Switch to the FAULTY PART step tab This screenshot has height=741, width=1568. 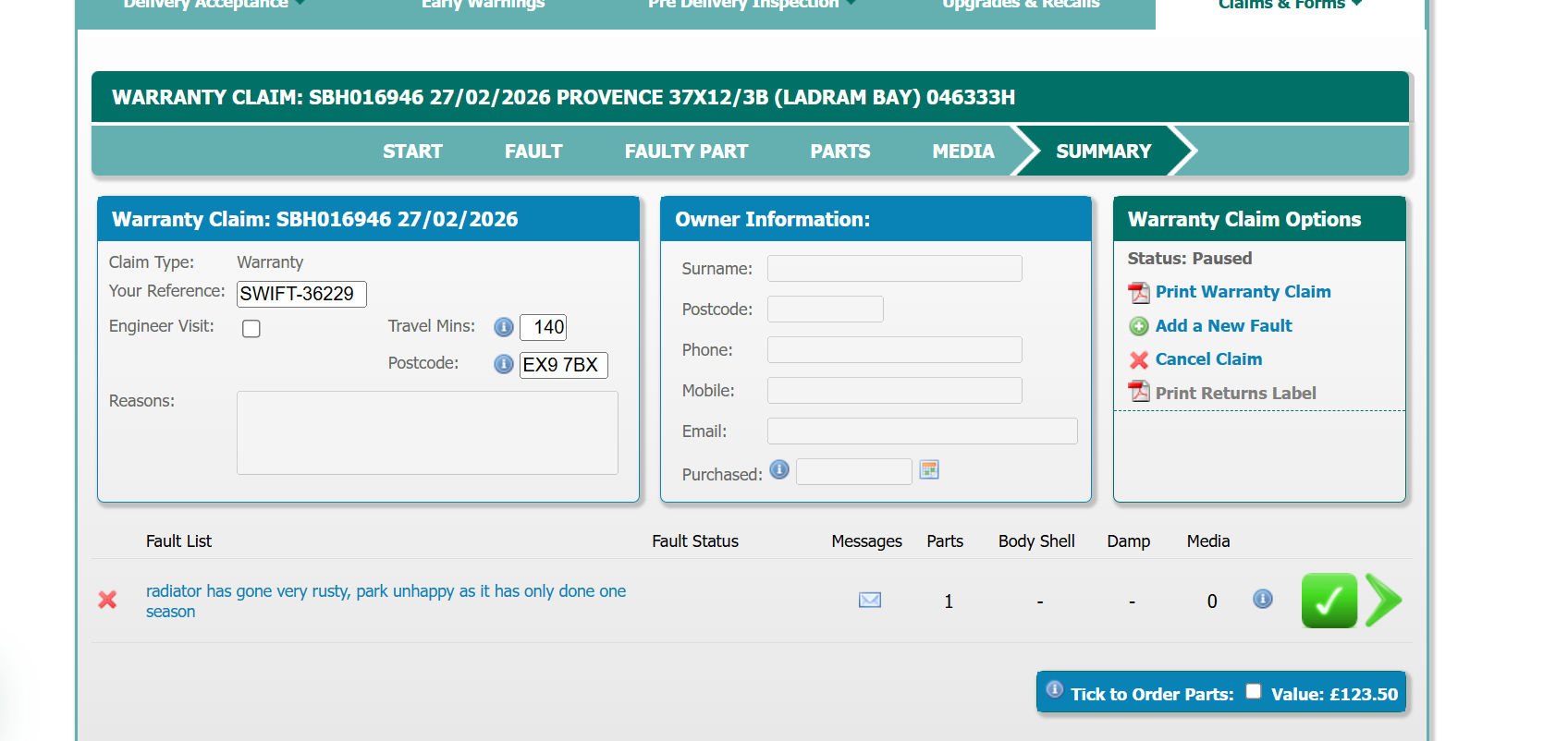pyautogui.click(x=686, y=152)
